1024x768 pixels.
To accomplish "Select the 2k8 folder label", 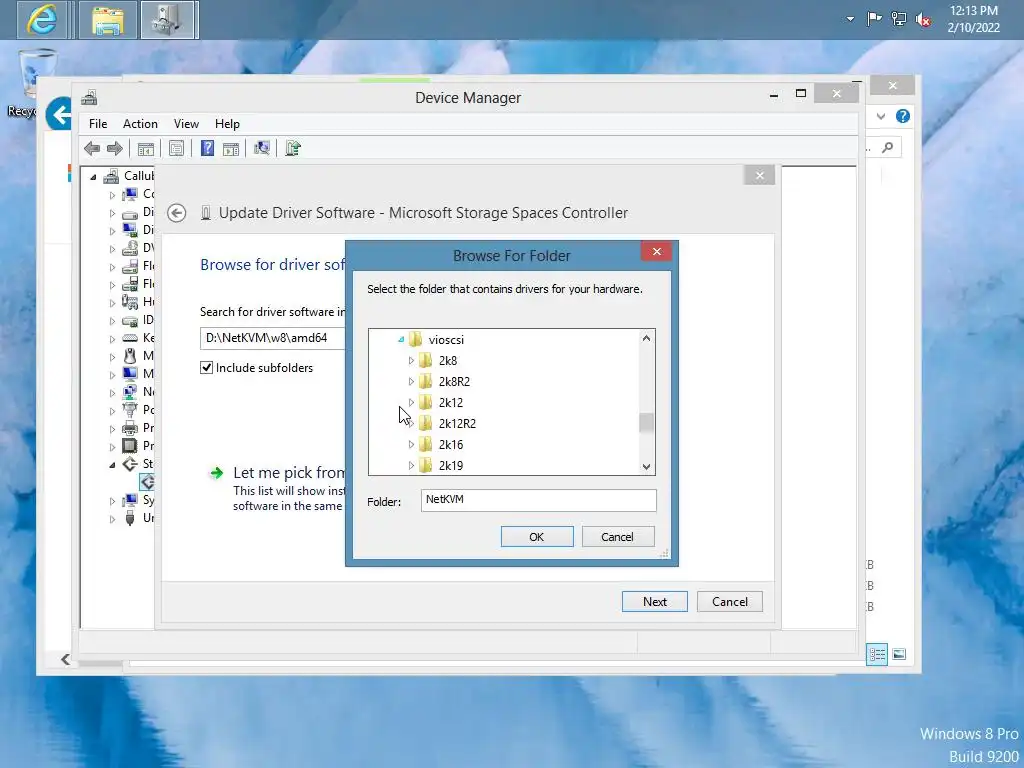I will coord(448,360).
